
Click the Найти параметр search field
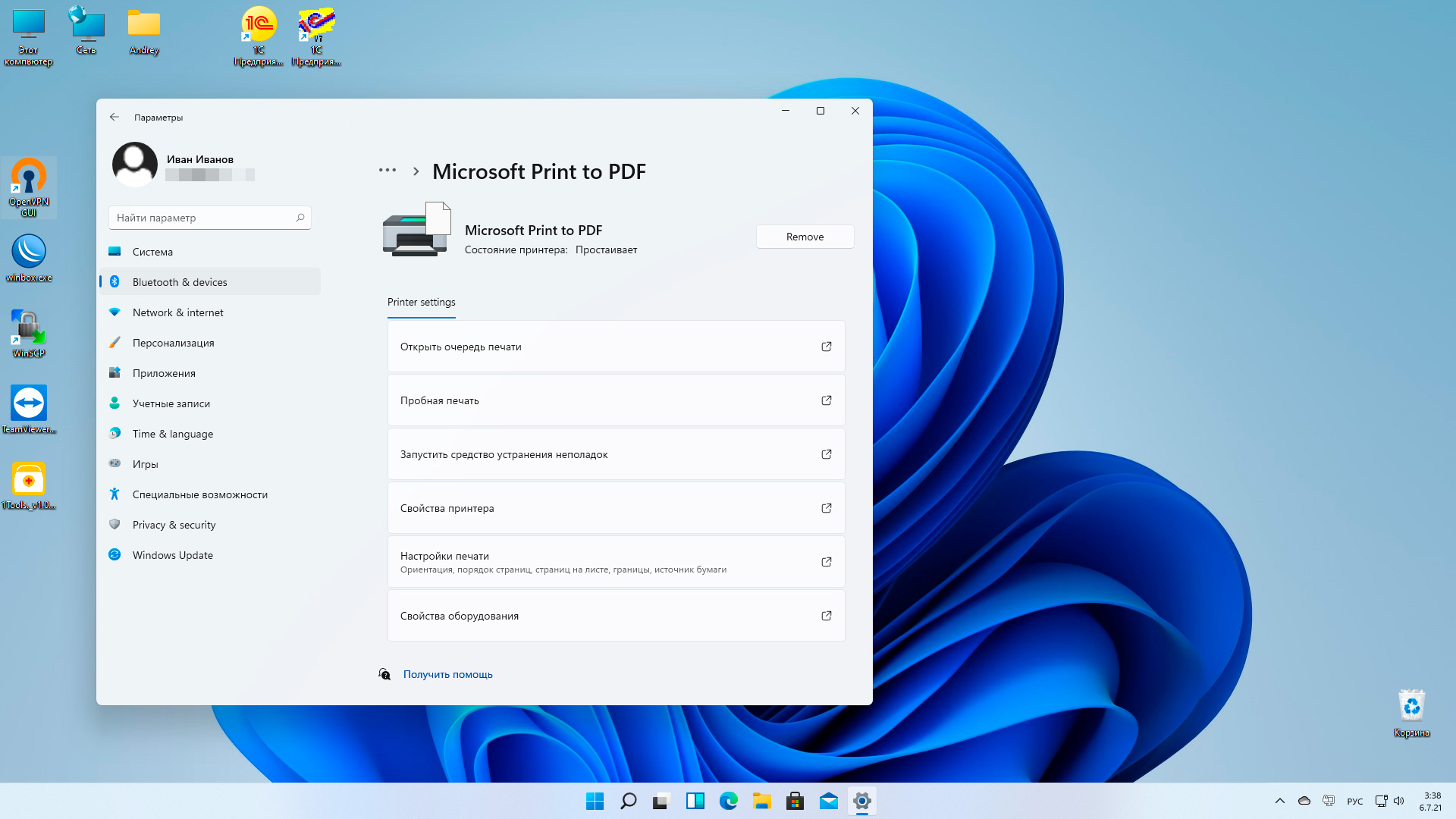205,218
